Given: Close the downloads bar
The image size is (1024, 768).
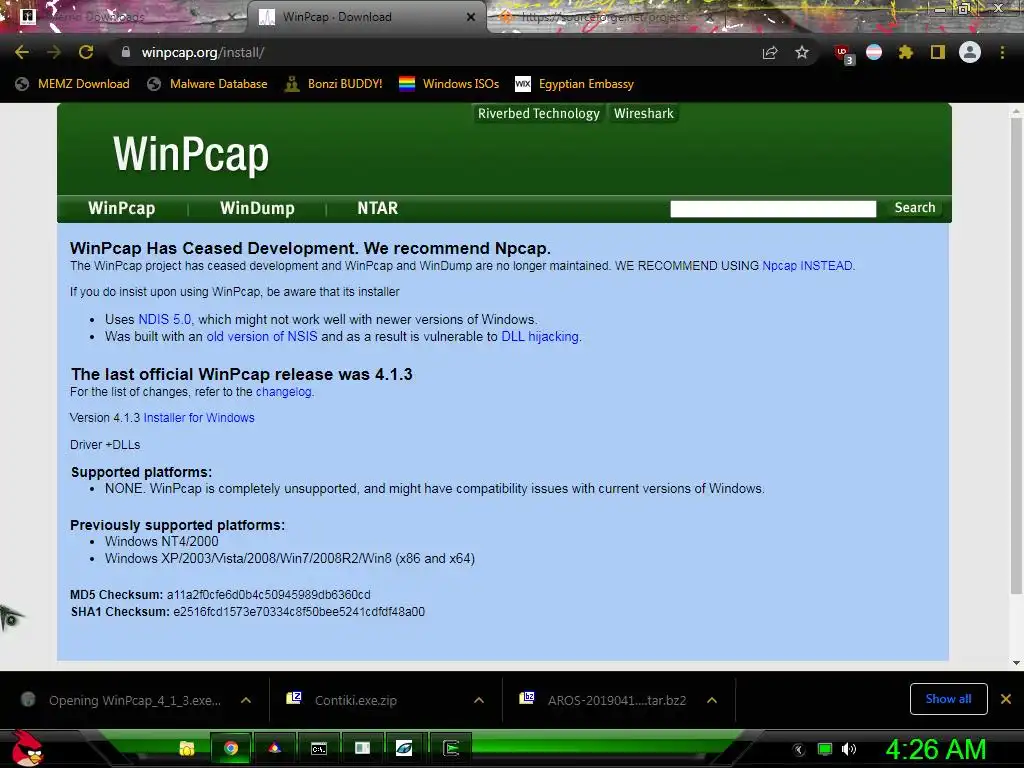Looking at the screenshot, I should tap(1006, 699).
